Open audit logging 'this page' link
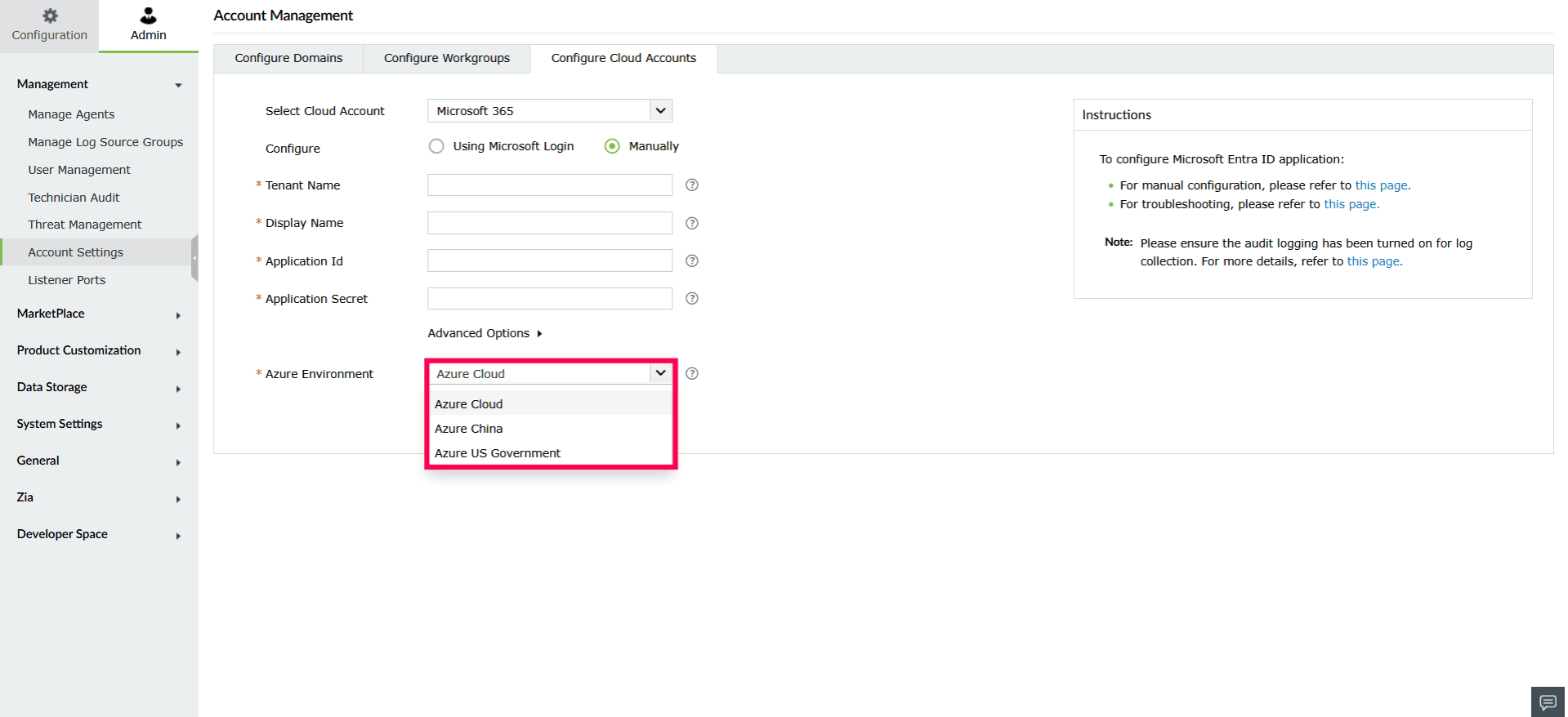 [x=1374, y=261]
